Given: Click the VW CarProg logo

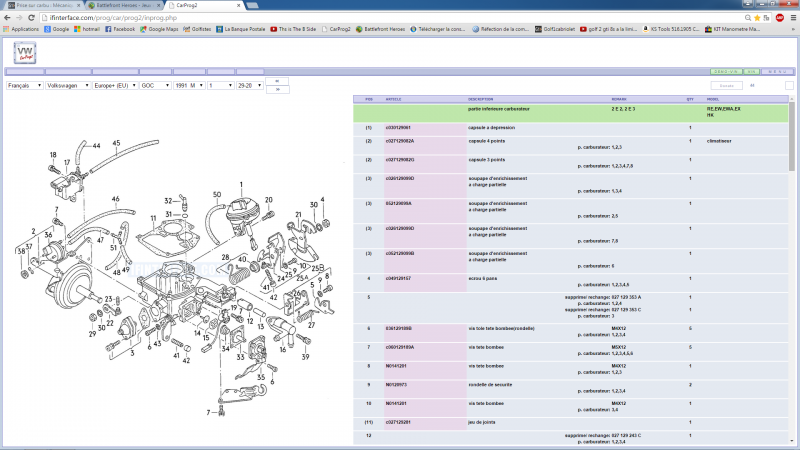Looking at the screenshot, I should (x=24, y=53).
